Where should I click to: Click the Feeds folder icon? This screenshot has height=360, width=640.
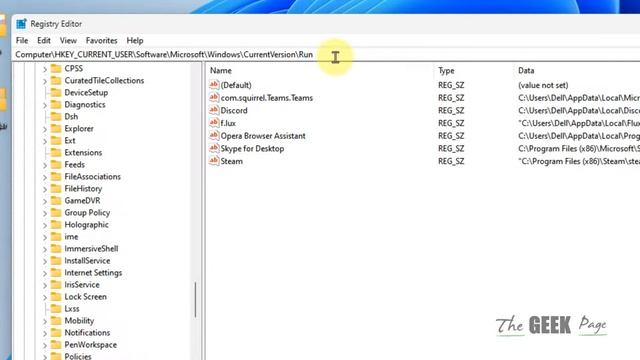click(x=56, y=164)
